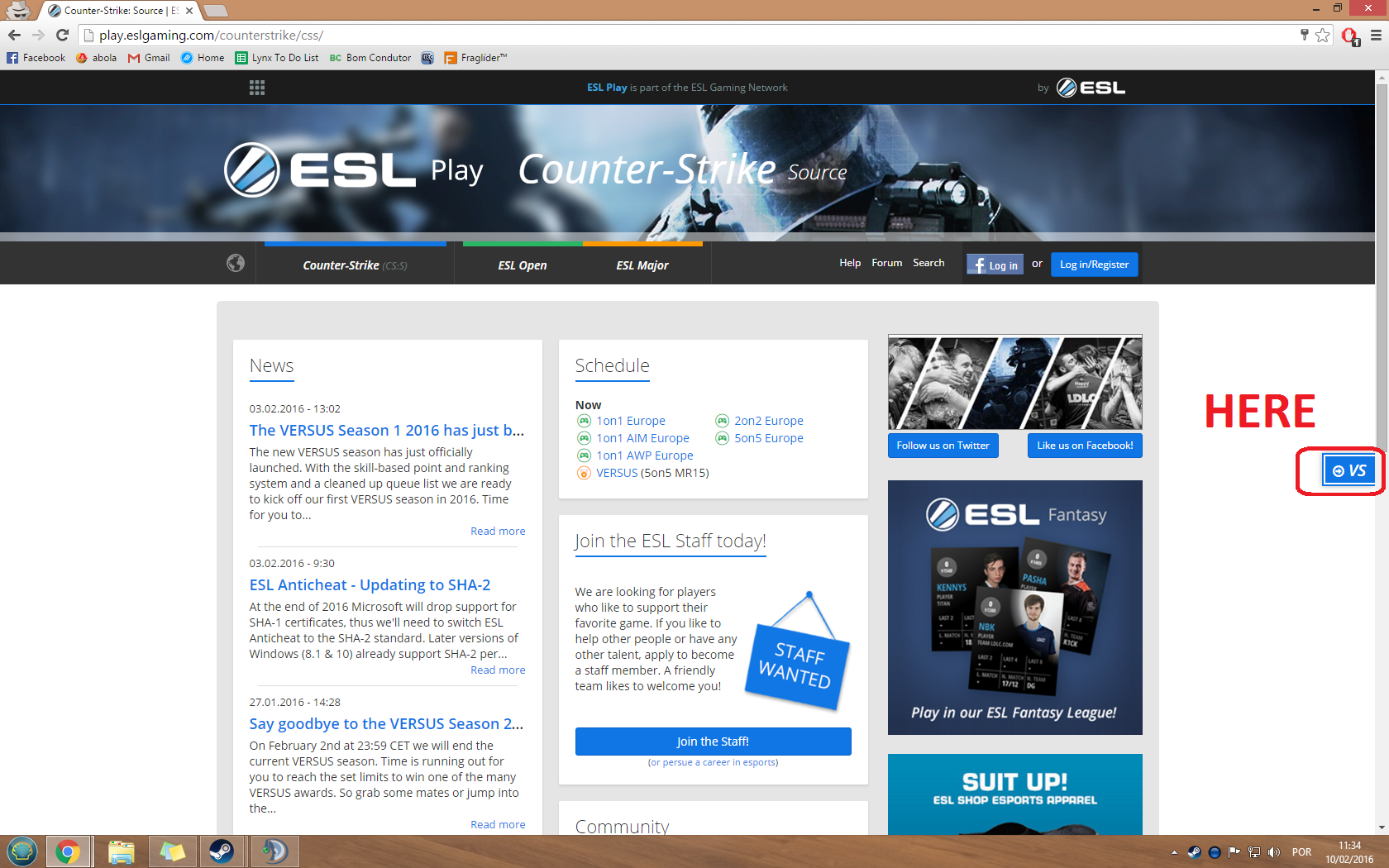1389x868 pixels.
Task: Reload the ESL Play page
Action: [62, 35]
